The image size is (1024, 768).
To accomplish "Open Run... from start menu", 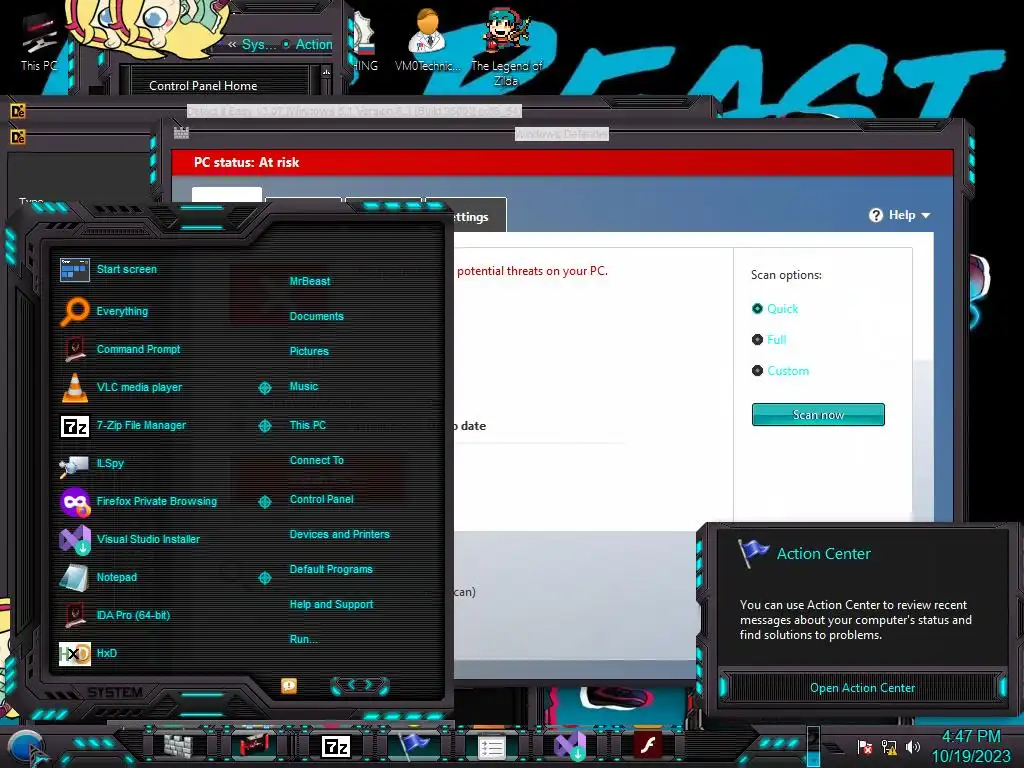I will [304, 639].
